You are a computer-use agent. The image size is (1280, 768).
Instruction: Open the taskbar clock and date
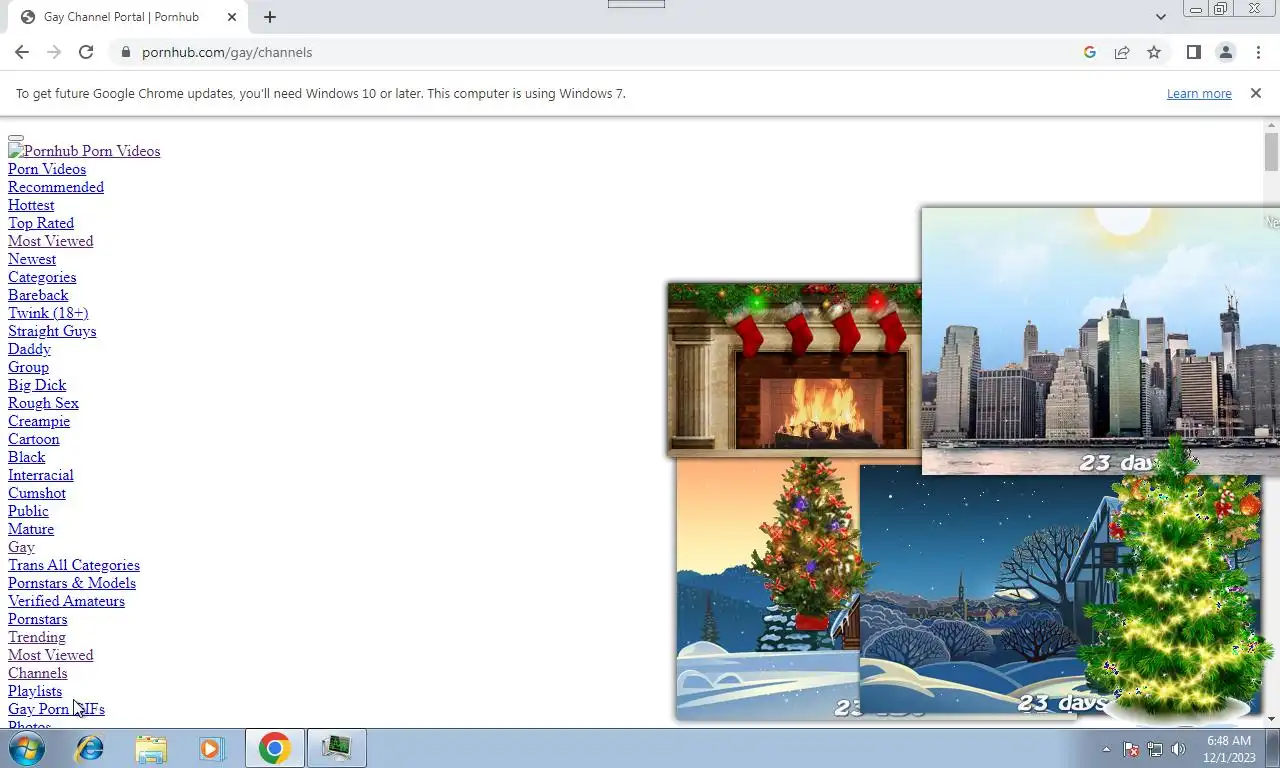tap(1229, 749)
